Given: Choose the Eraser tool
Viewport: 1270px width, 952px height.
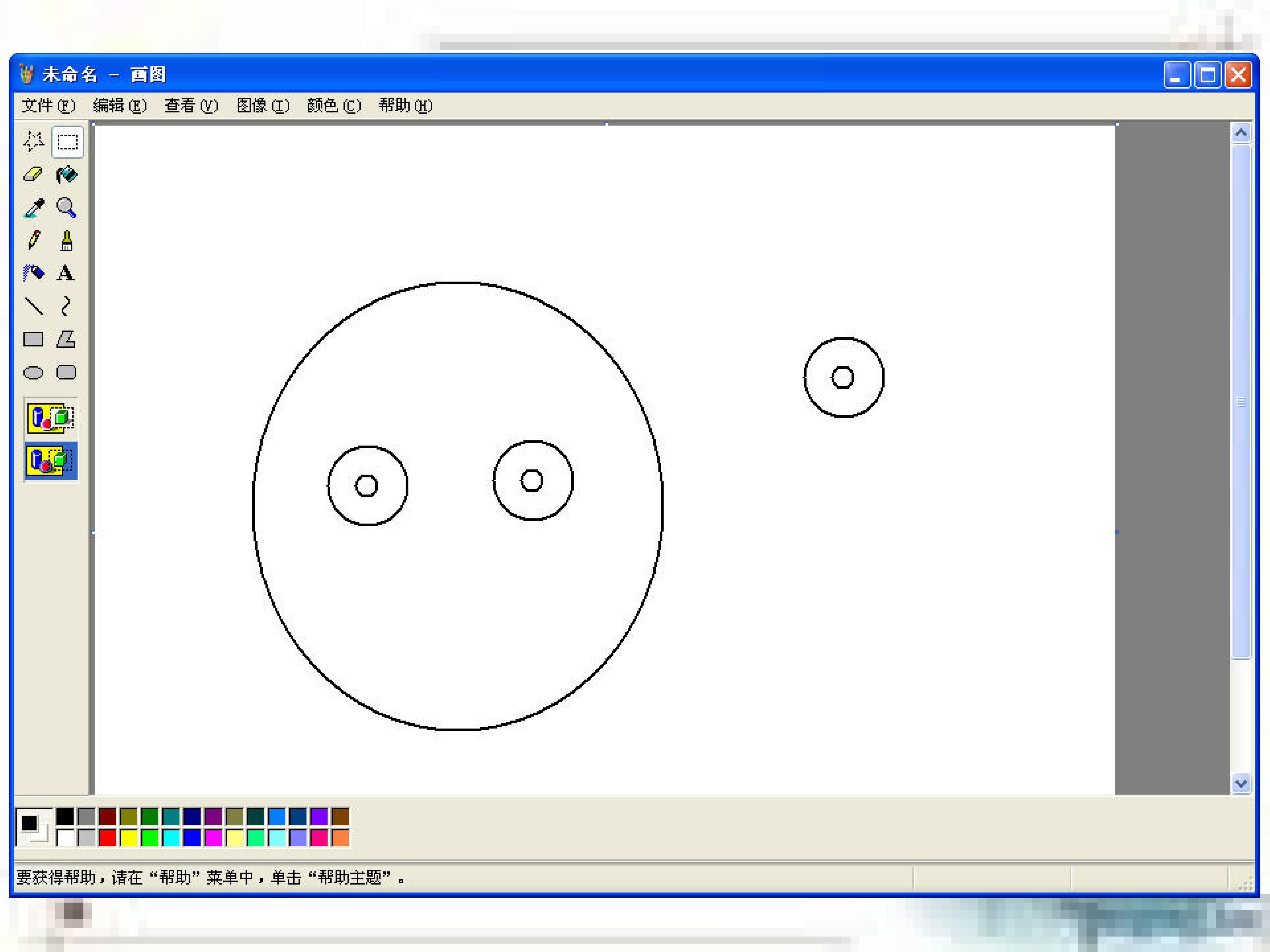Looking at the screenshot, I should tap(34, 175).
